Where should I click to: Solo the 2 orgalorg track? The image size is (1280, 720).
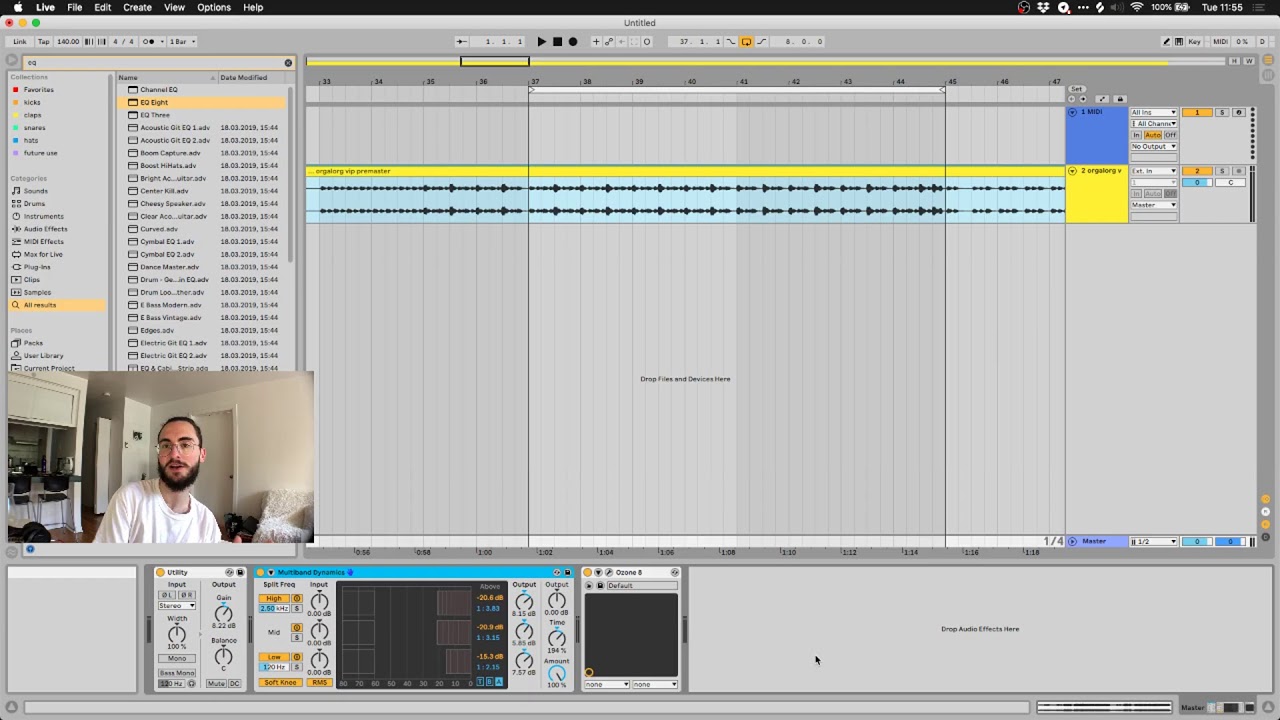coord(1221,171)
